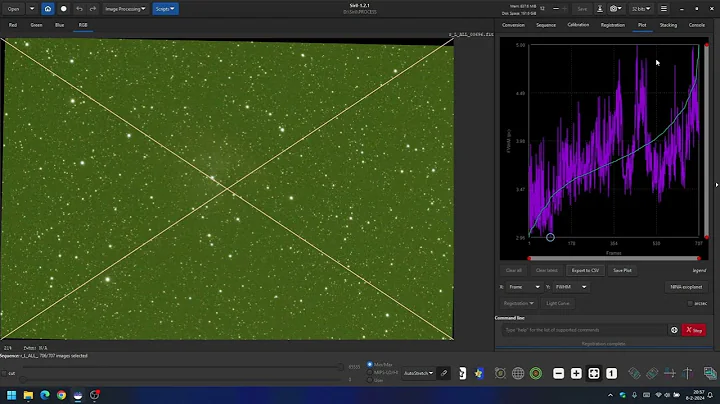Image resolution: width=720 pixels, height=404 pixels.
Task: Click the live stacking record icon
Action: [63, 9]
